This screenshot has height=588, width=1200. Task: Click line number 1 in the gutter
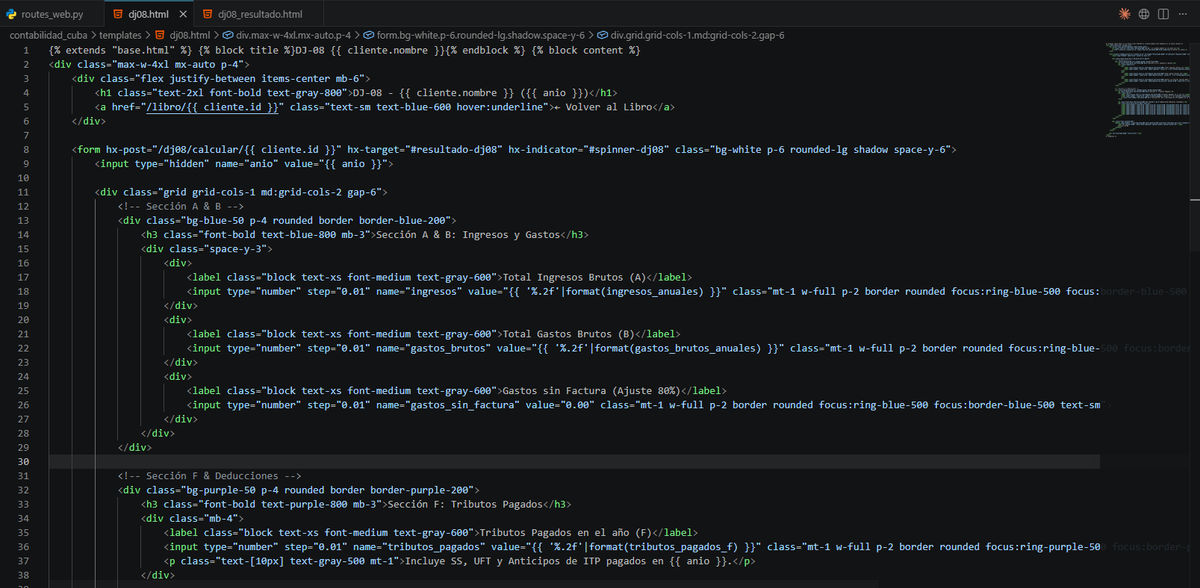pyautogui.click(x=26, y=50)
